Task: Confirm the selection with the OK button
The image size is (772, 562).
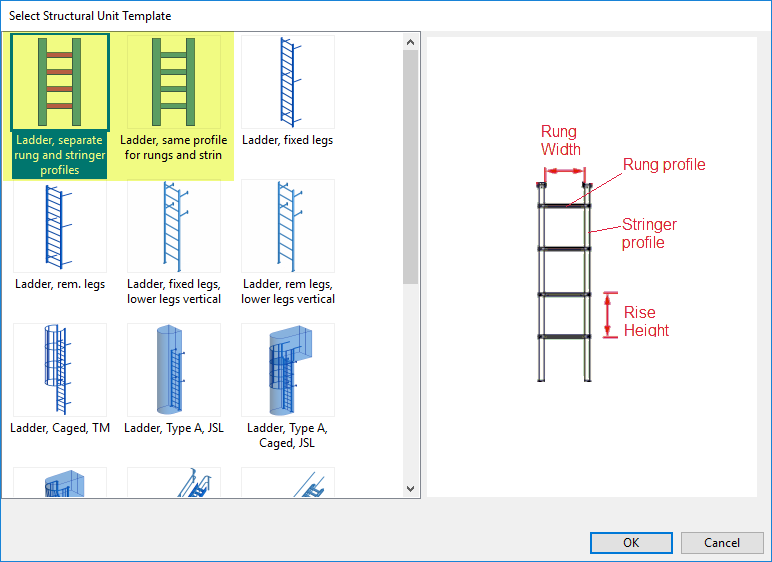Action: pyautogui.click(x=631, y=543)
